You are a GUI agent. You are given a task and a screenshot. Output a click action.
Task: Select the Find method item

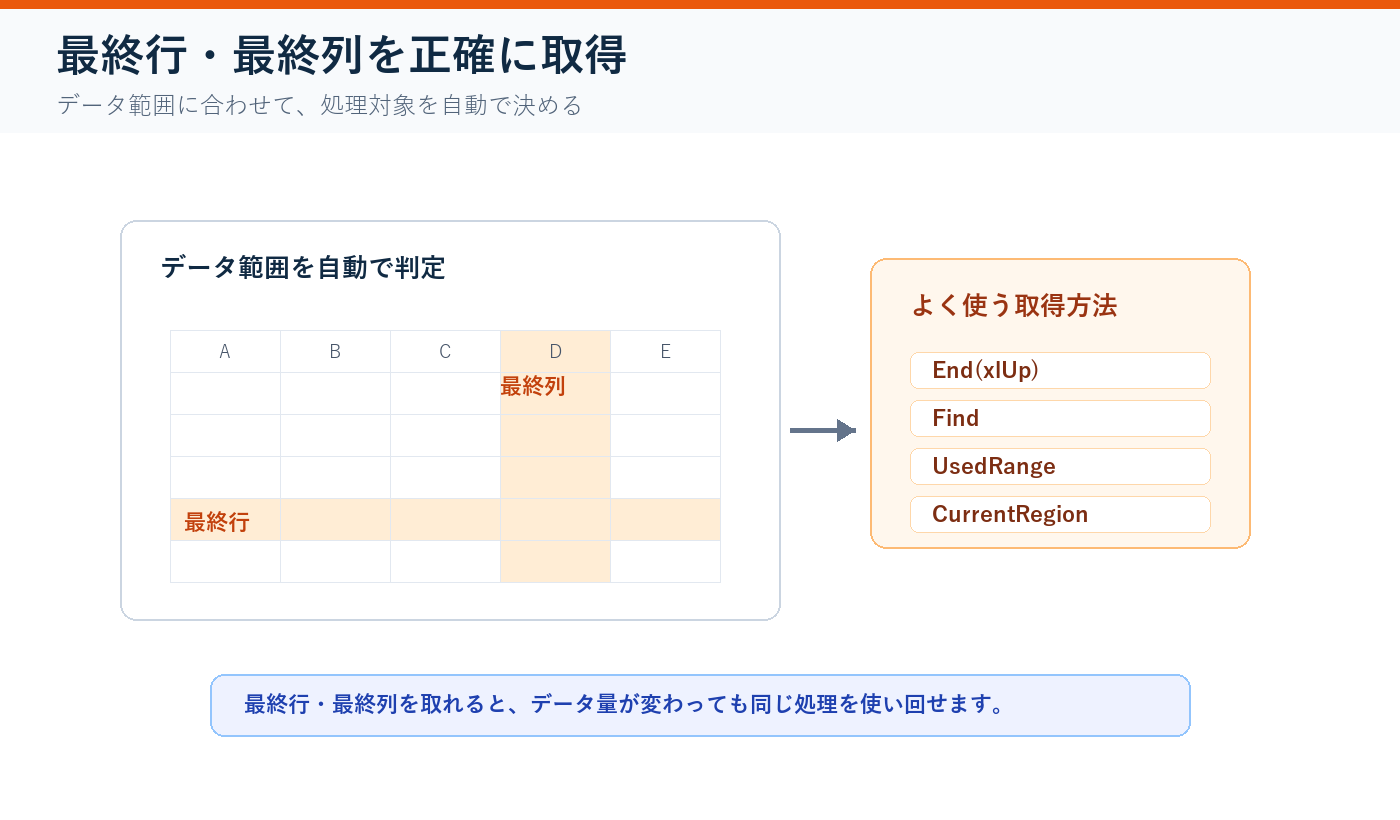coord(1060,418)
